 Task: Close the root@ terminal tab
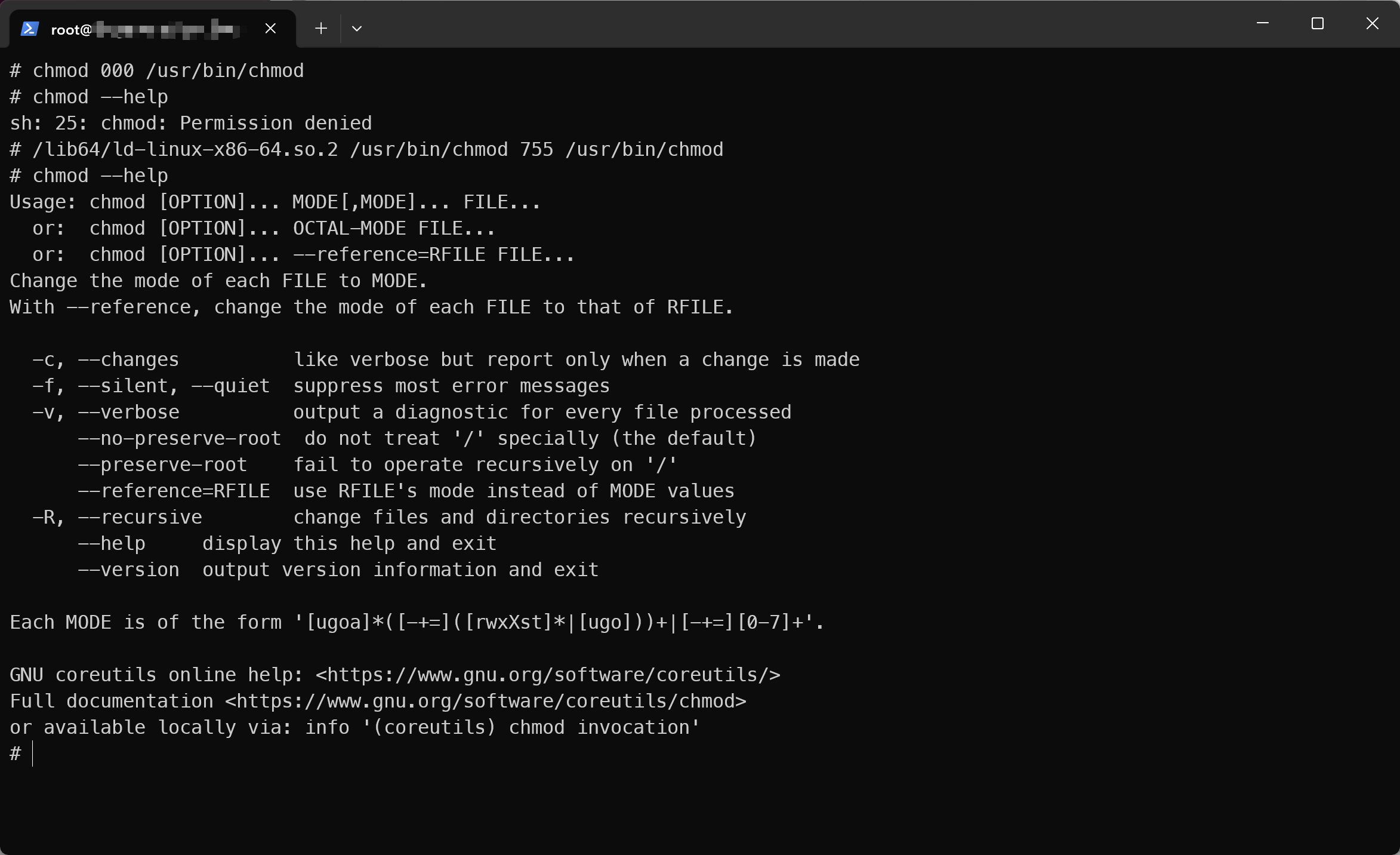click(x=270, y=29)
